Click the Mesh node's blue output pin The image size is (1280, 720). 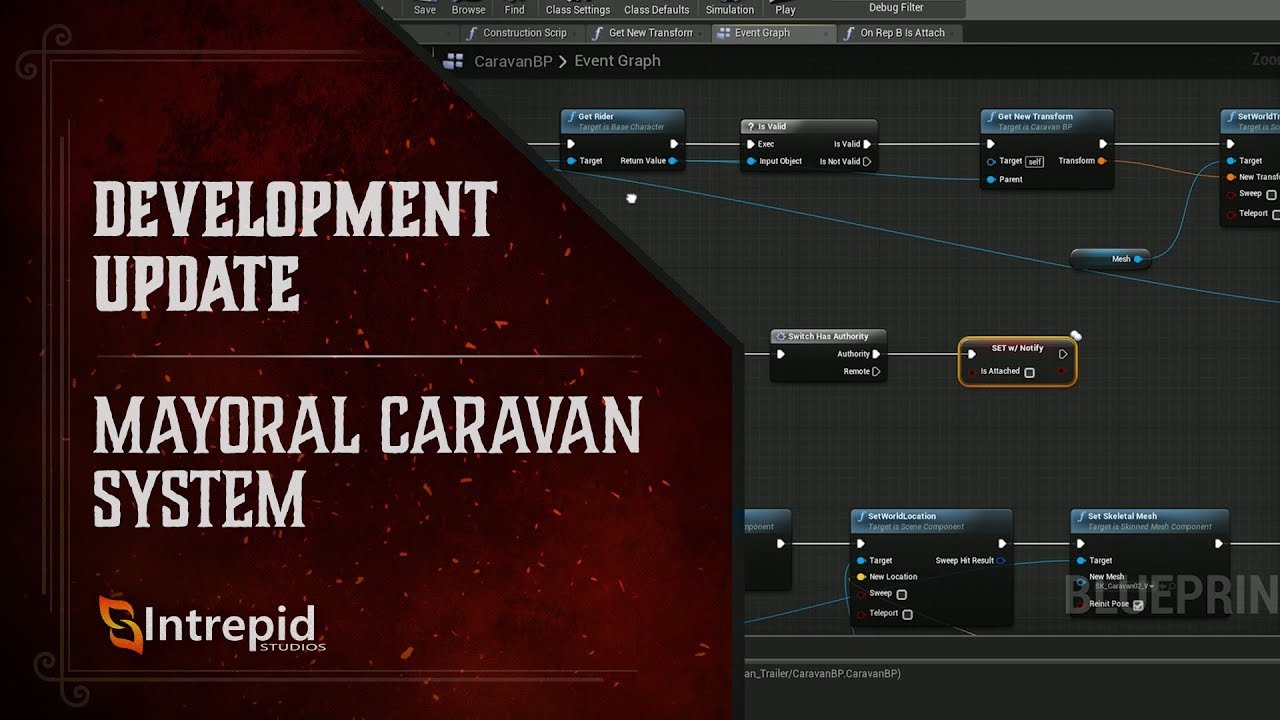1138,259
